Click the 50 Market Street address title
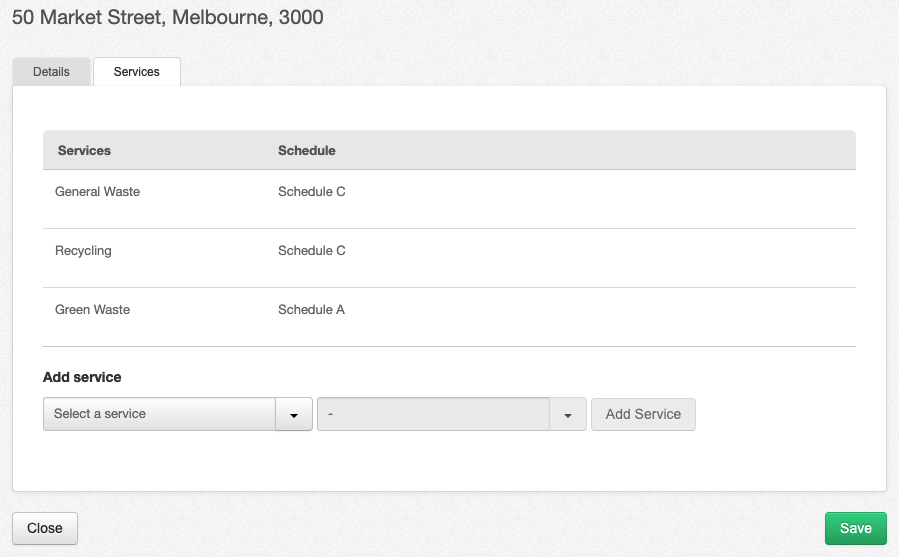Viewport: 899px width, 557px height. point(167,17)
